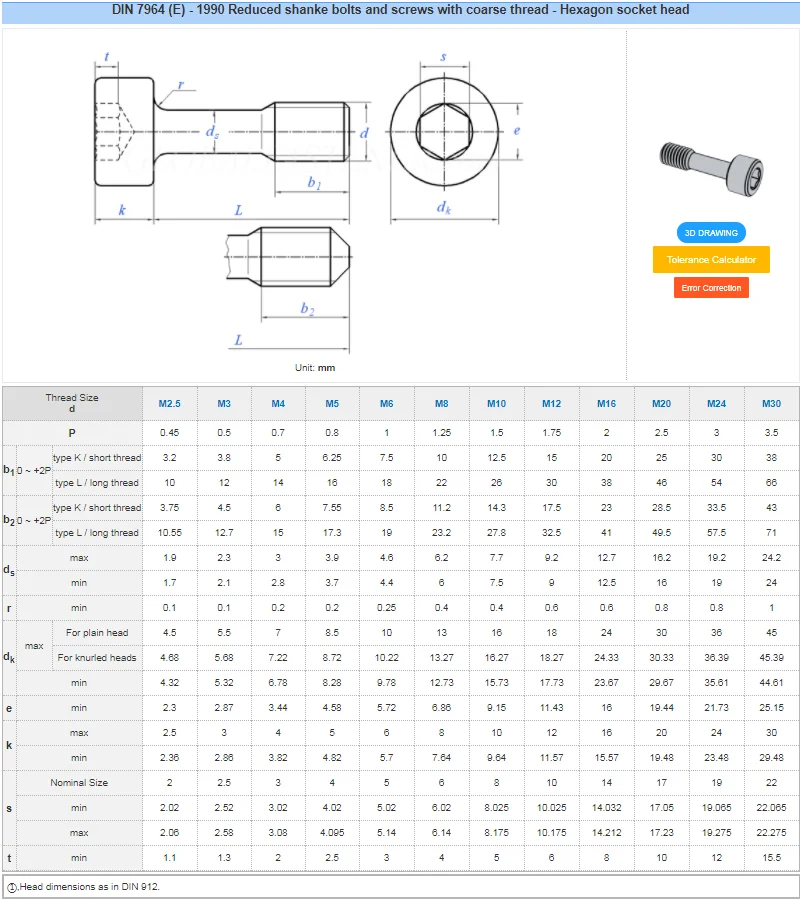Click the M10 column header
The height and width of the screenshot is (900, 800).
496,404
